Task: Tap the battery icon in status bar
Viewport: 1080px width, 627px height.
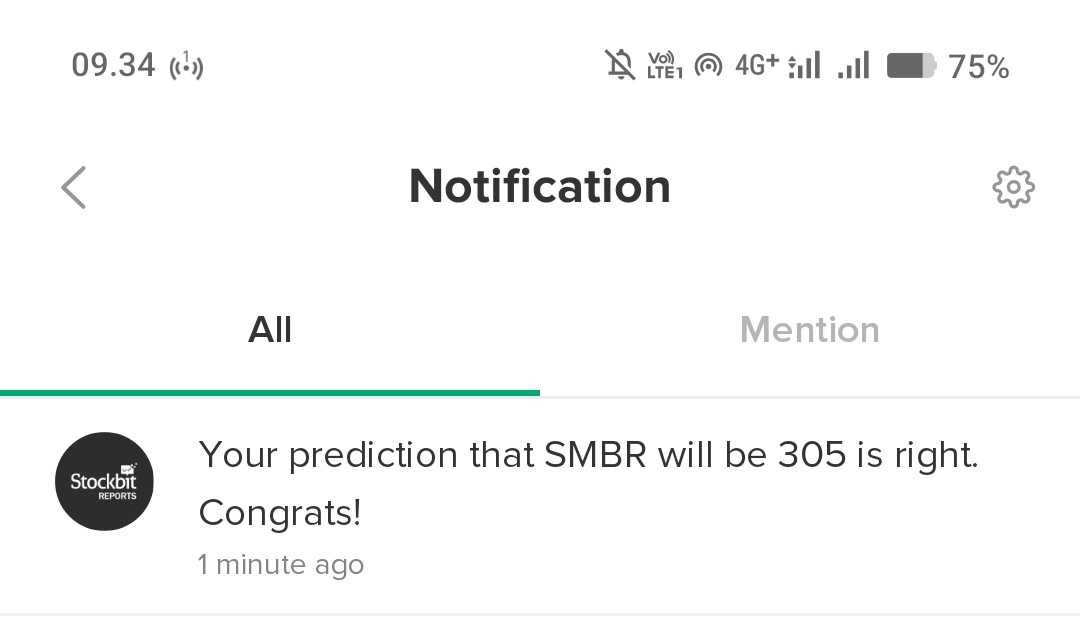Action: (x=910, y=66)
